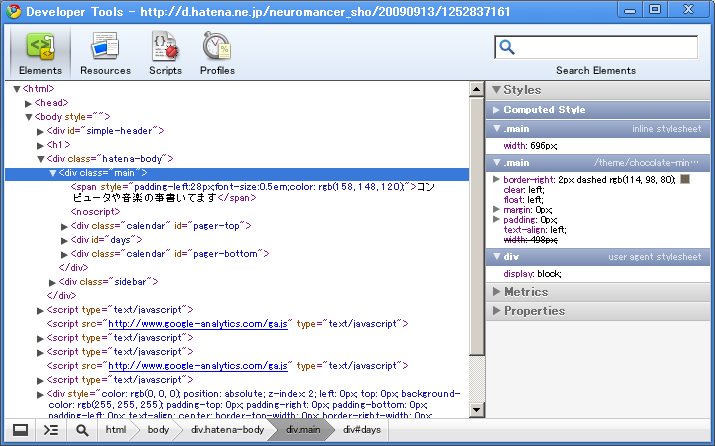The width and height of the screenshot is (715, 446).
Task: Click the display: block property
Action: coord(532,274)
